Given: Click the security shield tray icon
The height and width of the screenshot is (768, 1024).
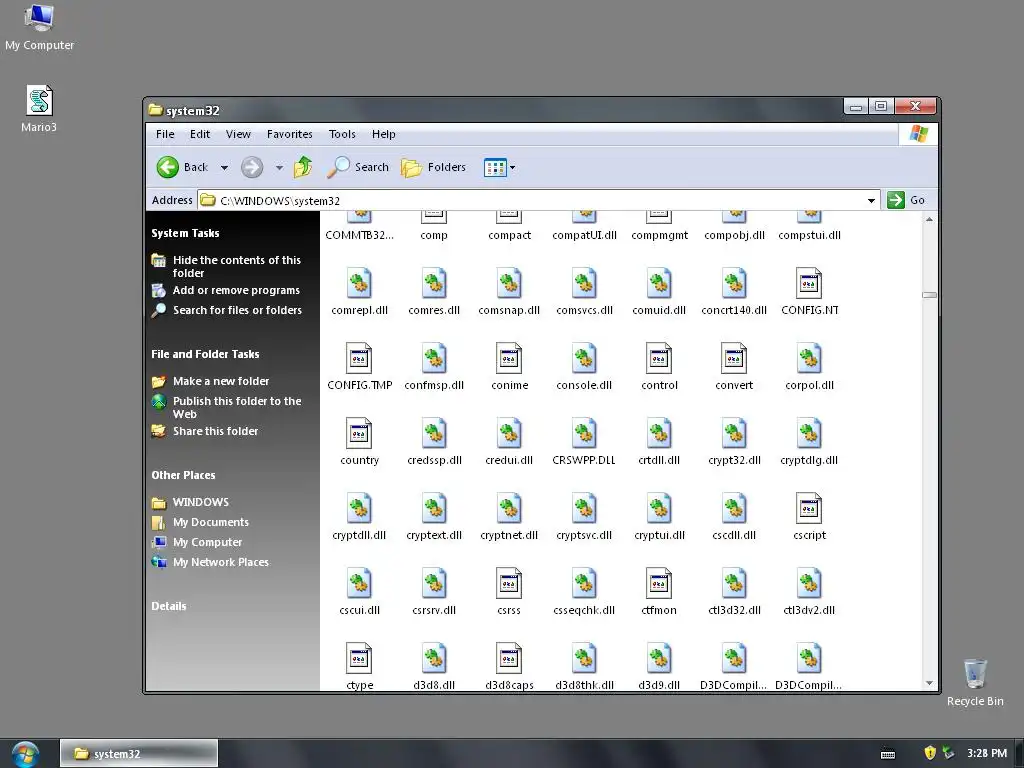Looking at the screenshot, I should 930,753.
